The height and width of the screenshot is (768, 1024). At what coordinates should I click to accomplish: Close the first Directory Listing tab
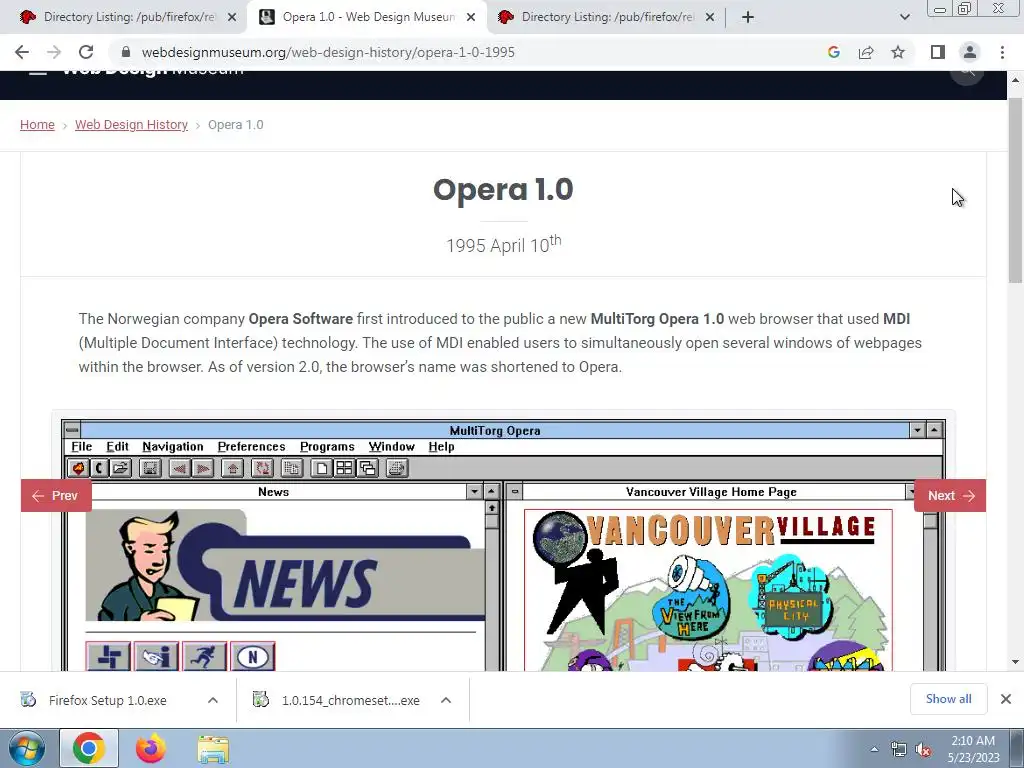click(x=232, y=18)
